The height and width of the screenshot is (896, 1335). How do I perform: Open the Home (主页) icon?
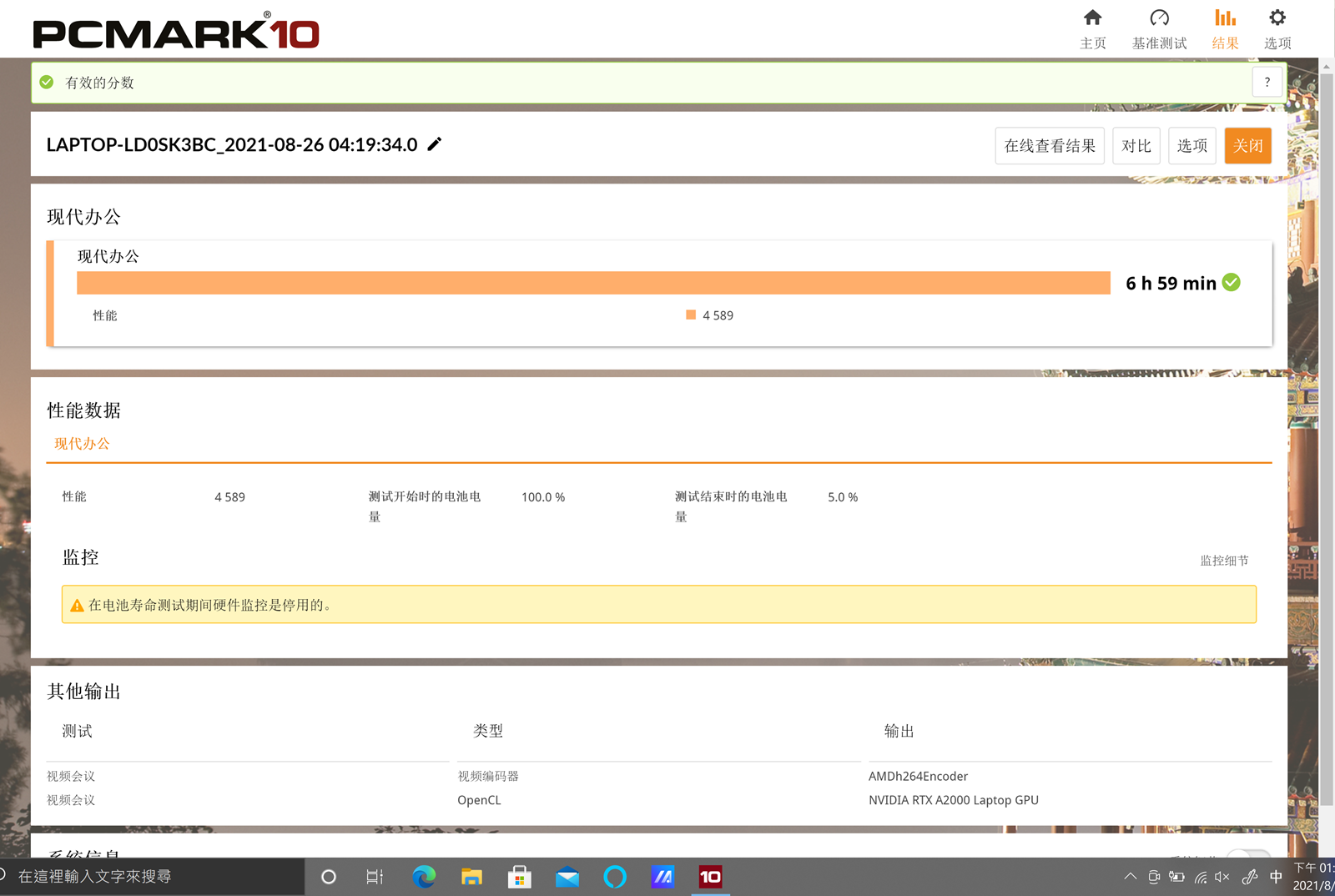coord(1092,18)
